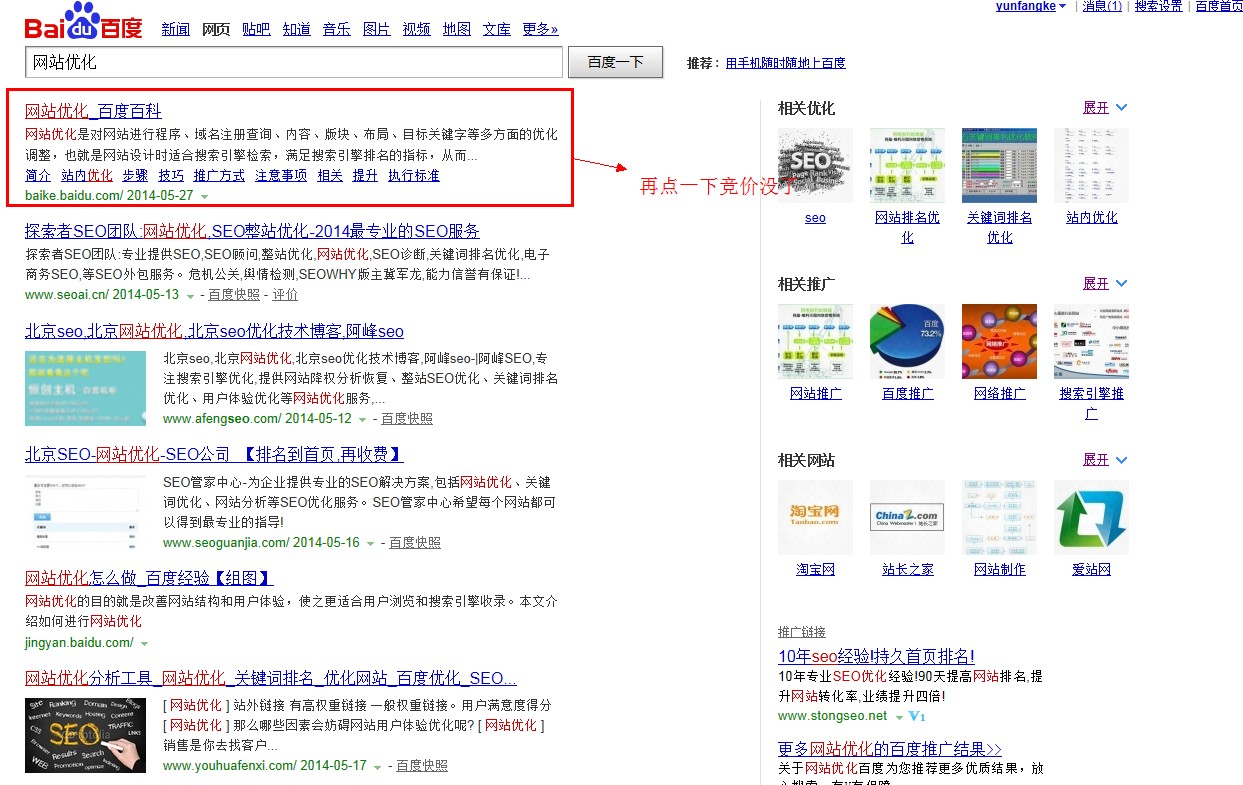Click the 百度推广 pie chart image

(907, 341)
